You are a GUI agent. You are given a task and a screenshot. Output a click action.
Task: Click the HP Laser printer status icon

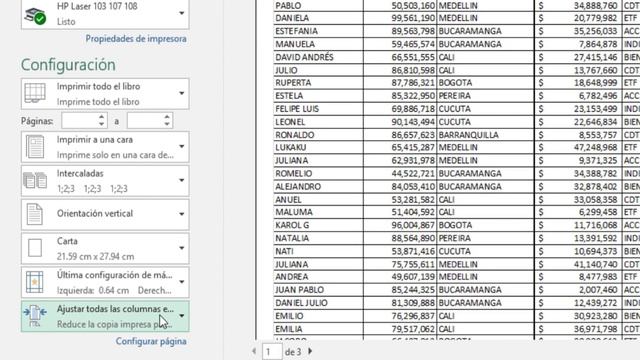(x=35, y=15)
